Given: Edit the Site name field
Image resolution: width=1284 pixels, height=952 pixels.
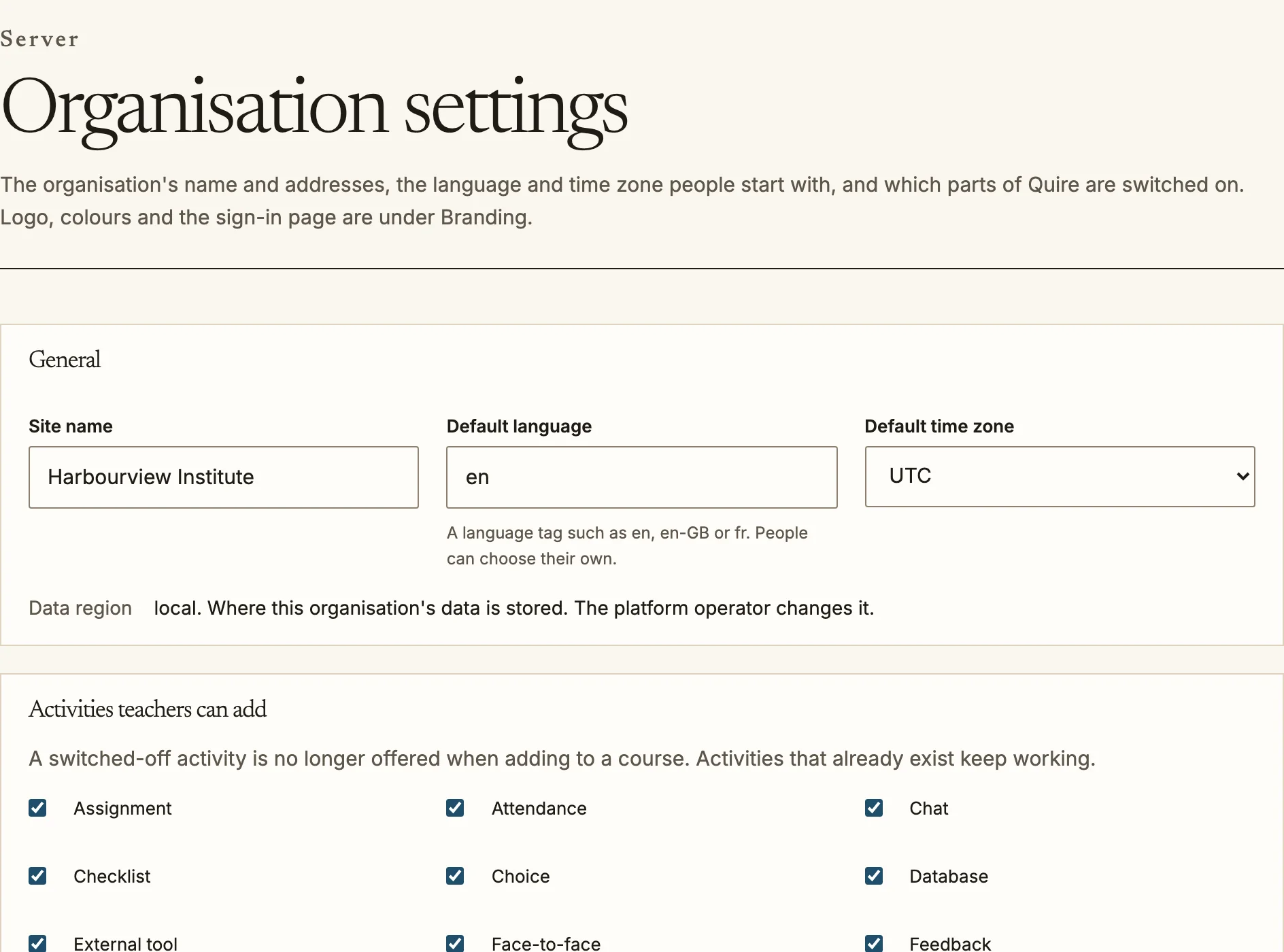Looking at the screenshot, I should point(224,477).
